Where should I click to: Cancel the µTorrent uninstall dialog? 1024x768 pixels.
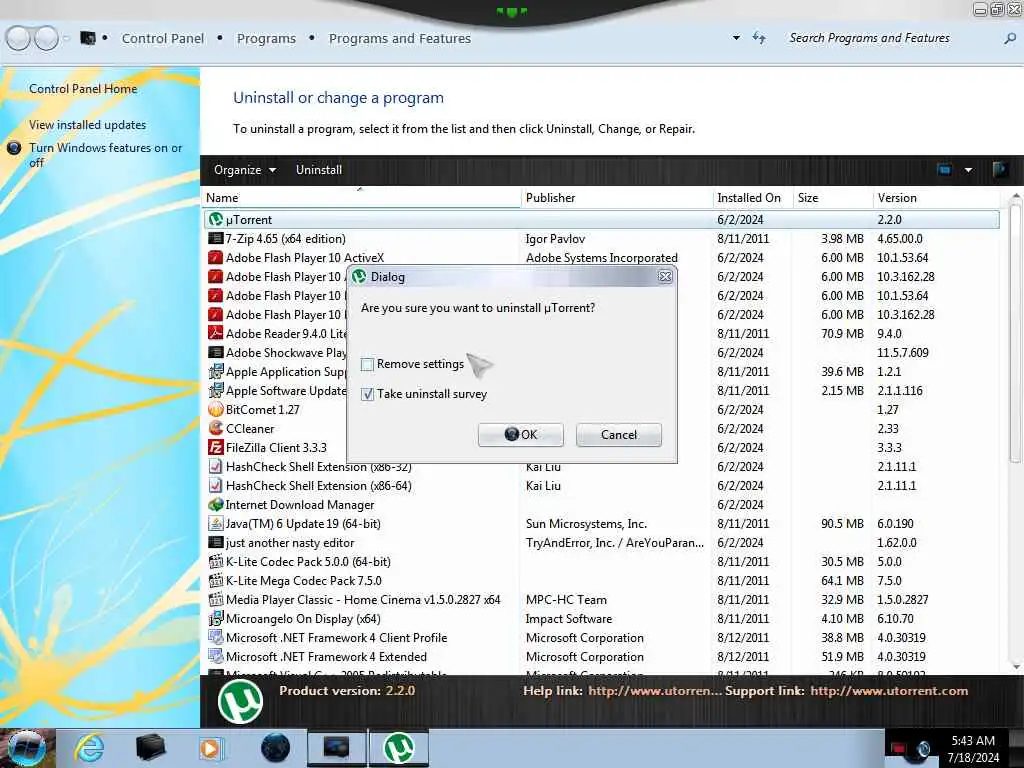coord(618,435)
